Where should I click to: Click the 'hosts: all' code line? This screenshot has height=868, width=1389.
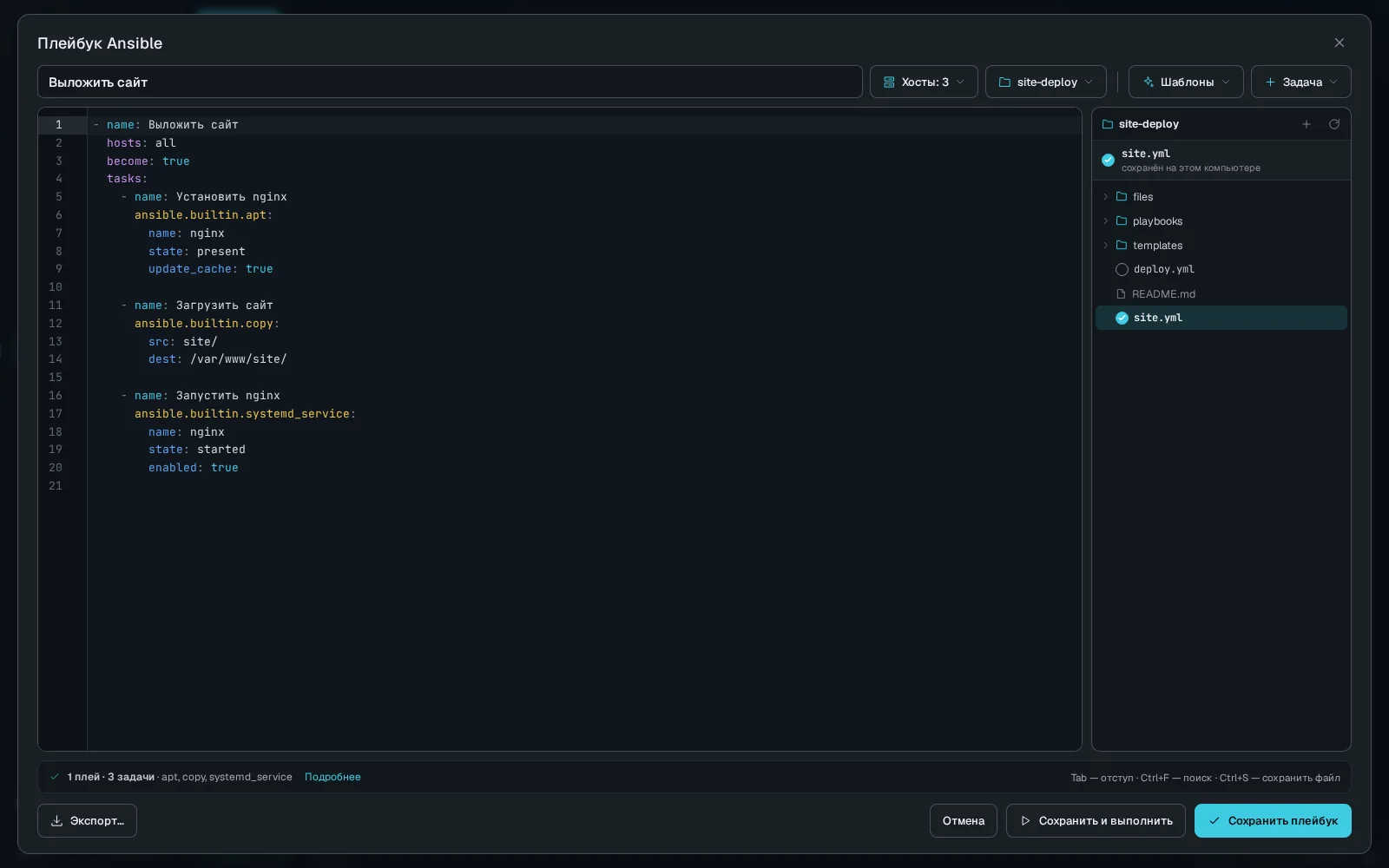(142, 143)
